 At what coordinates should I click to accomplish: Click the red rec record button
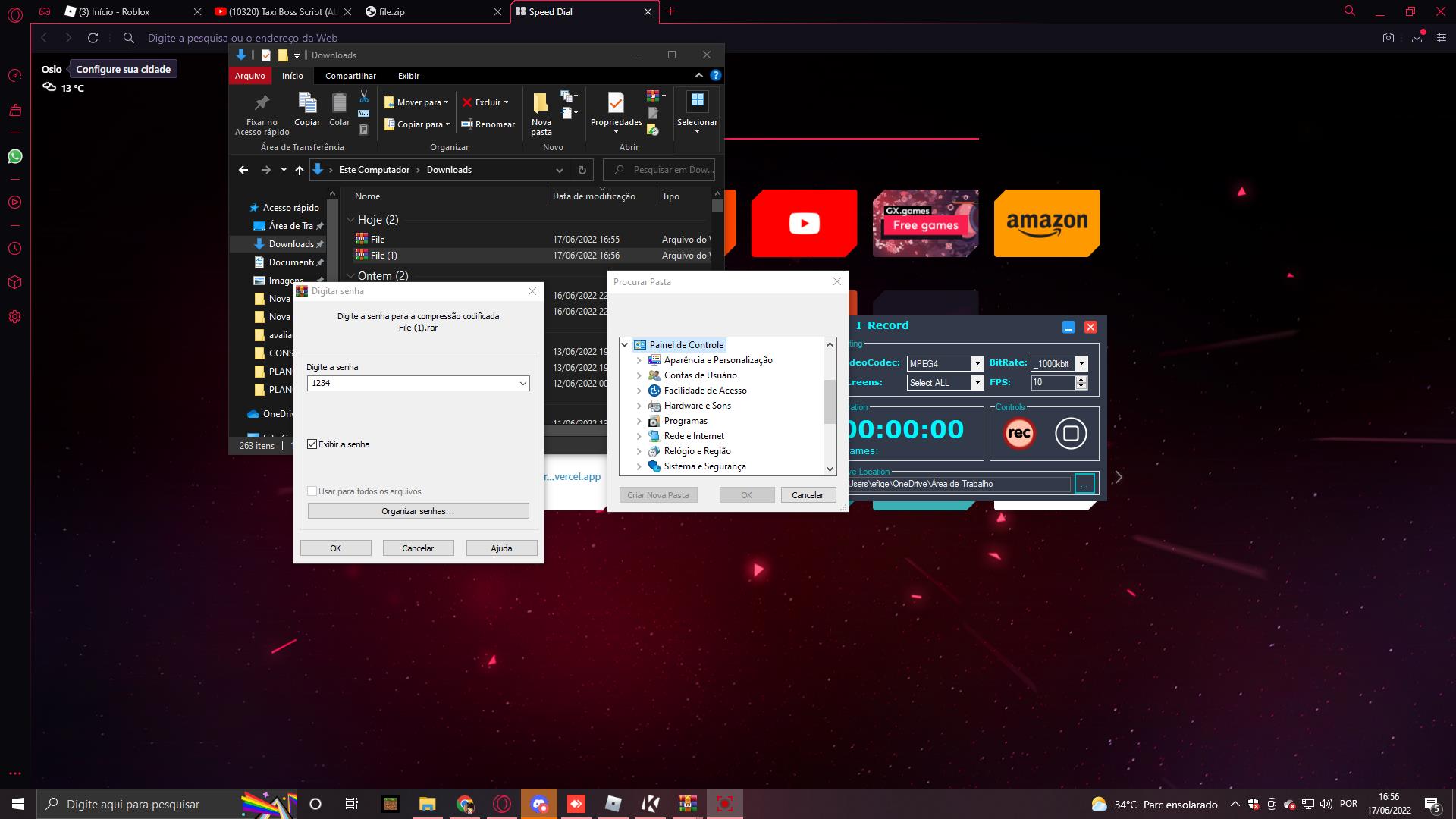pos(1019,433)
